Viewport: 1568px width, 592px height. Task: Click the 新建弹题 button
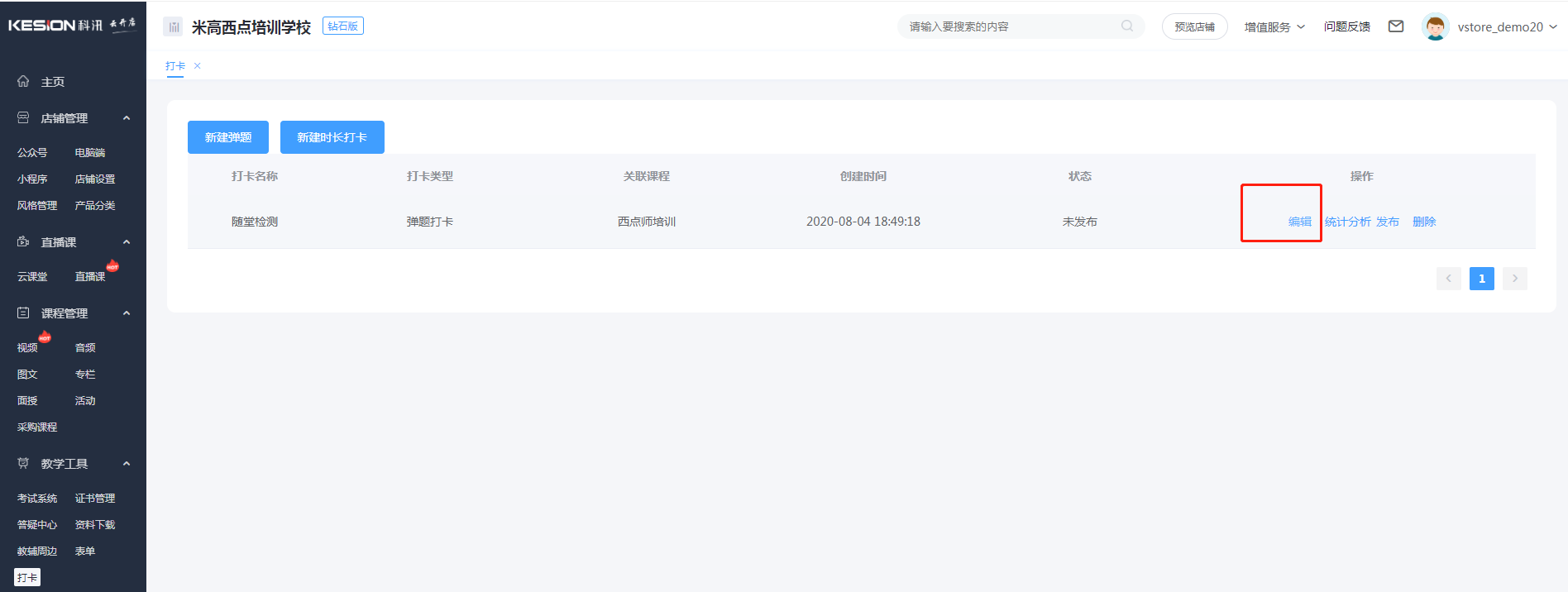pos(228,137)
